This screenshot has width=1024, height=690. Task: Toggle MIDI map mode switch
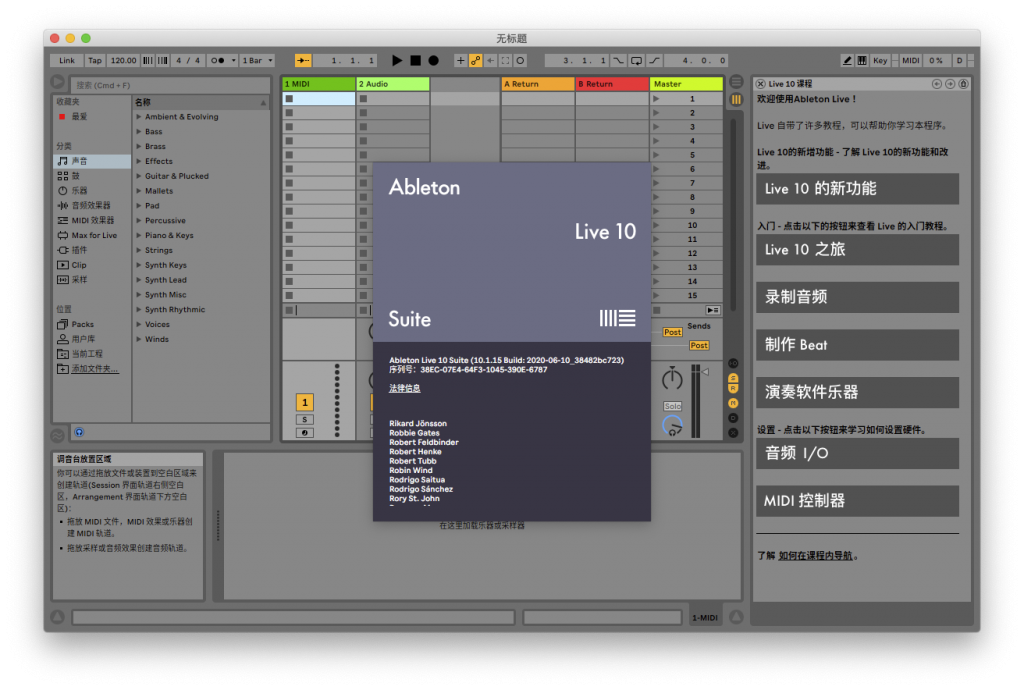[910, 60]
